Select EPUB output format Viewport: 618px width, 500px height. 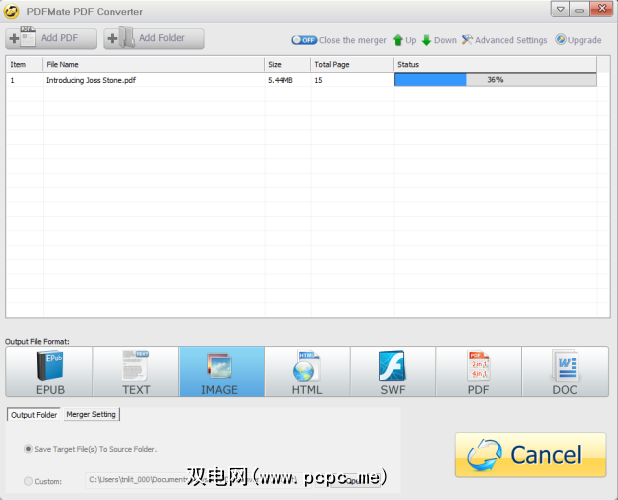click(x=49, y=372)
